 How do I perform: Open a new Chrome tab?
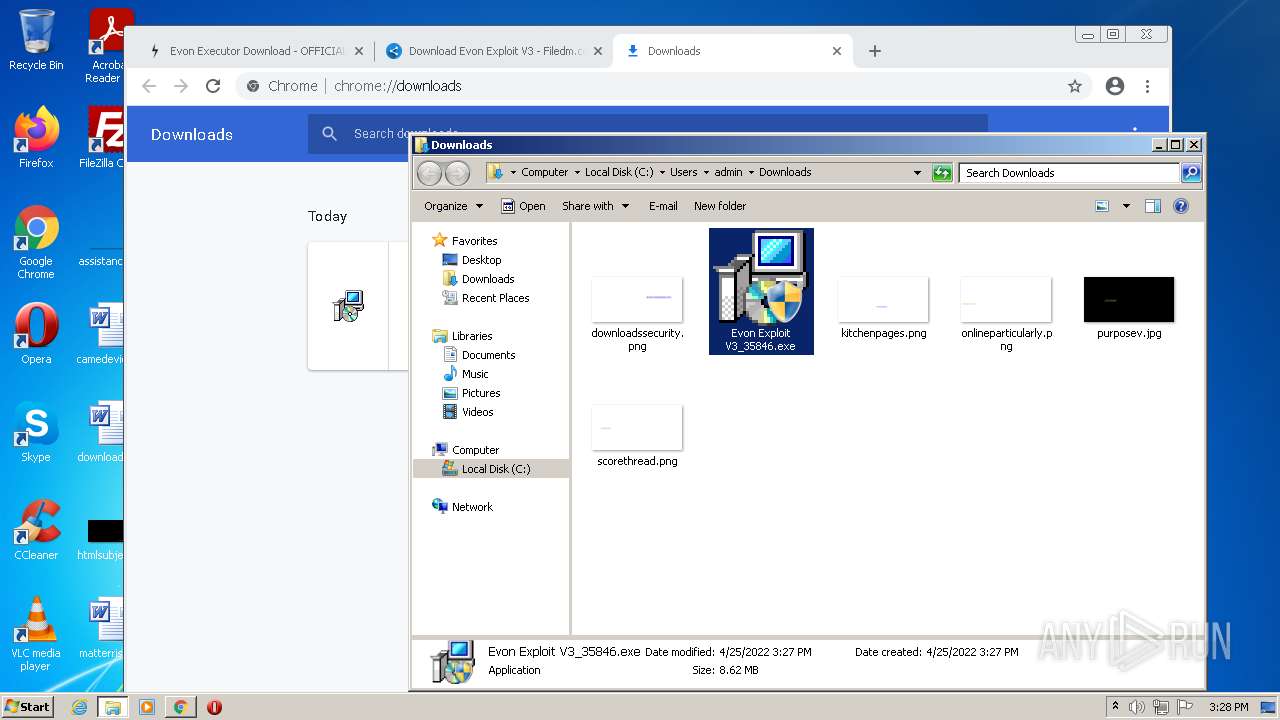[875, 51]
